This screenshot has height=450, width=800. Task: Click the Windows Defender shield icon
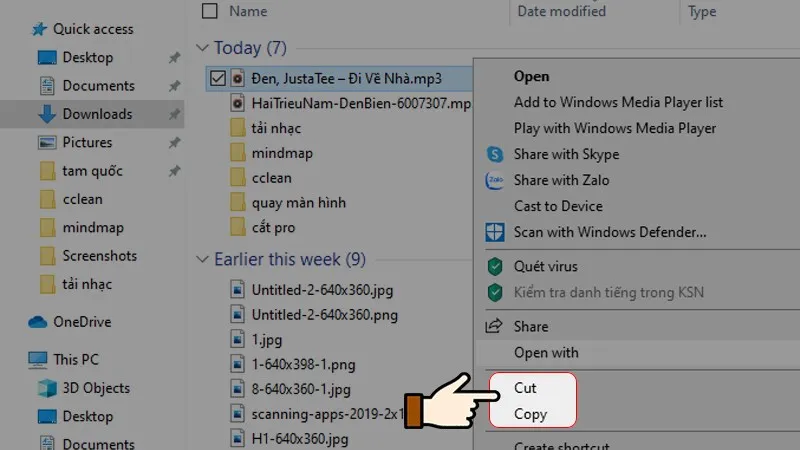tap(494, 232)
